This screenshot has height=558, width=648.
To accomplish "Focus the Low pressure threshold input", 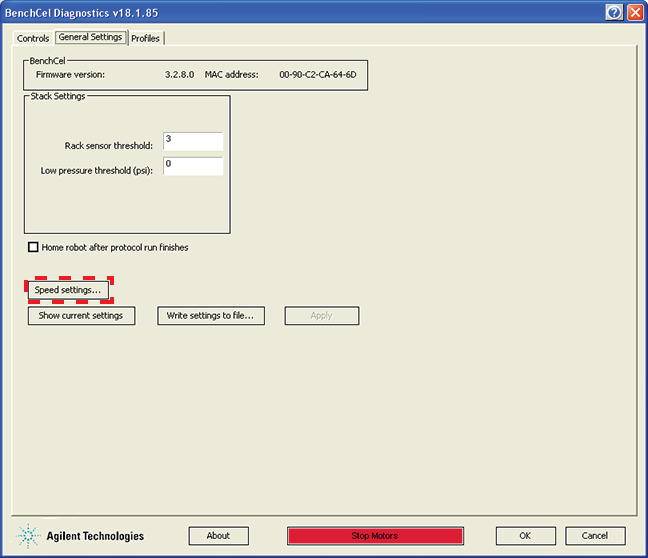I will coord(192,166).
